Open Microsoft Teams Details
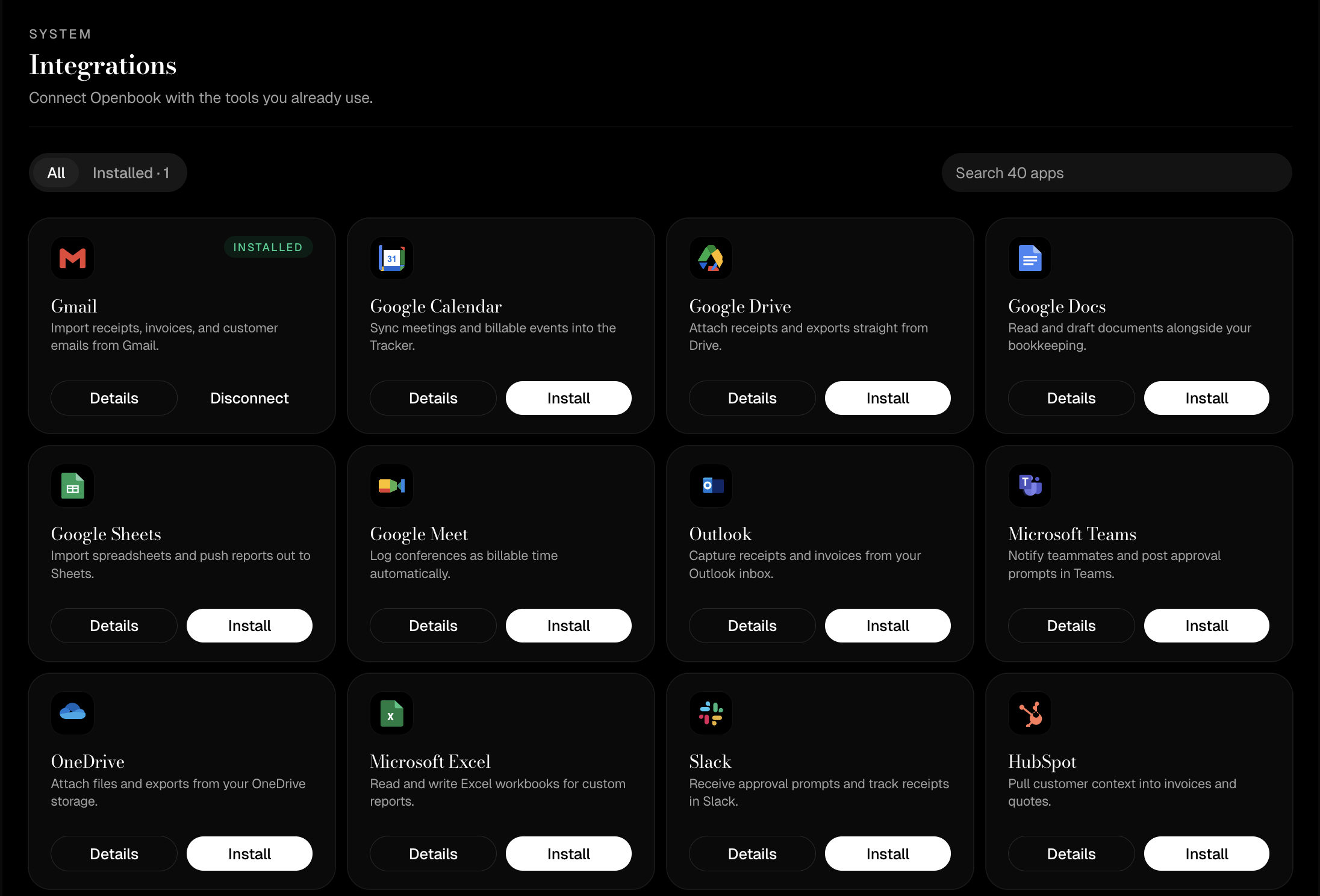This screenshot has width=1320, height=896. [x=1071, y=626]
